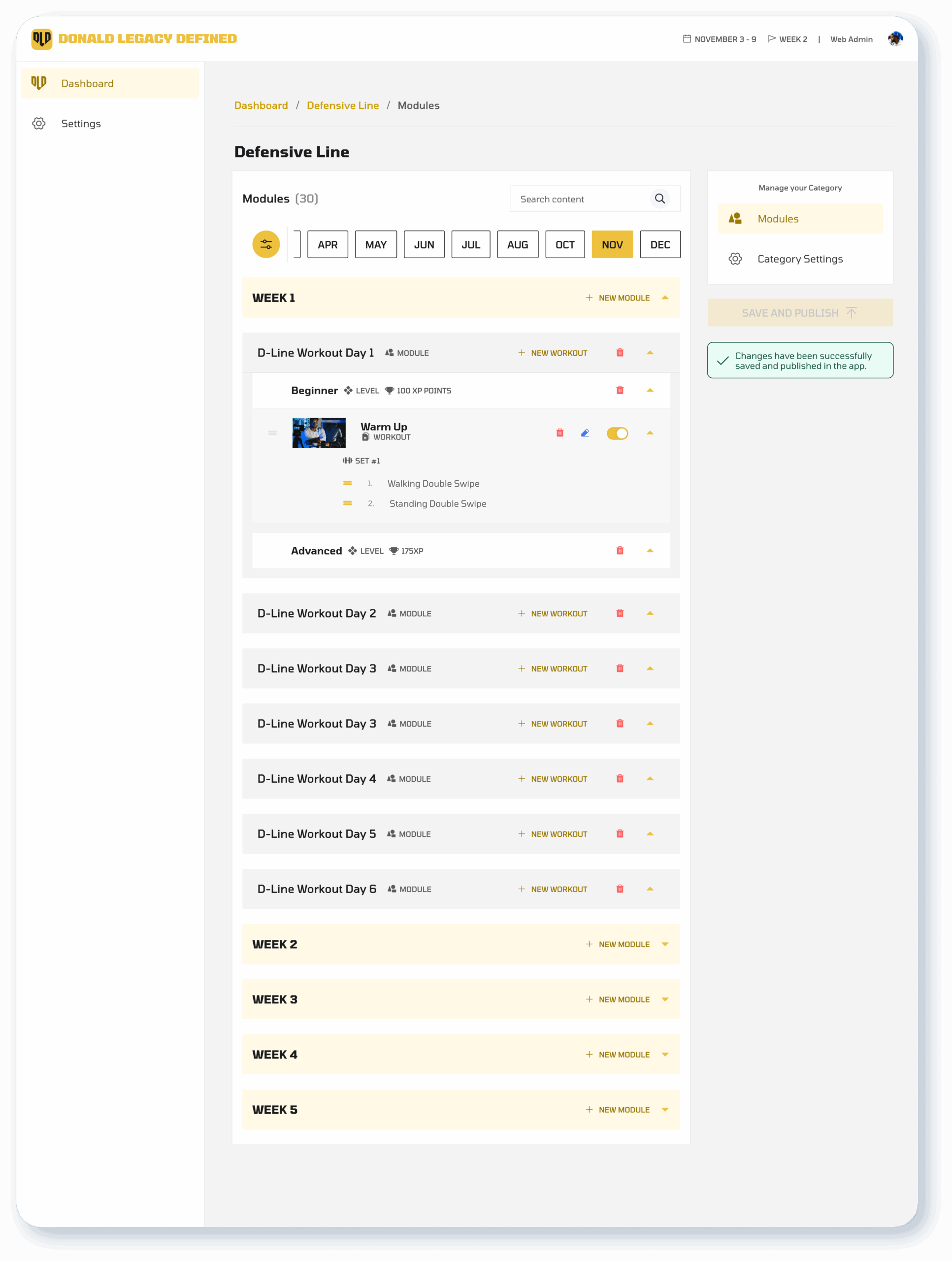Viewport: 952px width, 1261px height.
Task: Toggle the Warm Up workout switch off
Action: click(617, 433)
